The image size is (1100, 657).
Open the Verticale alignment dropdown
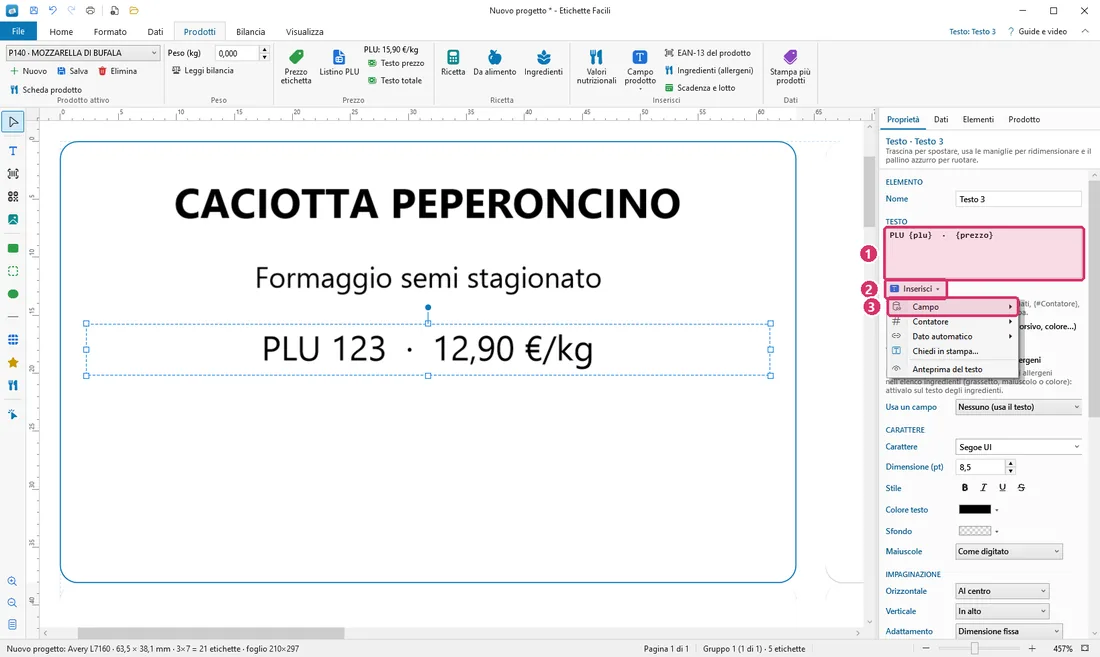1002,611
